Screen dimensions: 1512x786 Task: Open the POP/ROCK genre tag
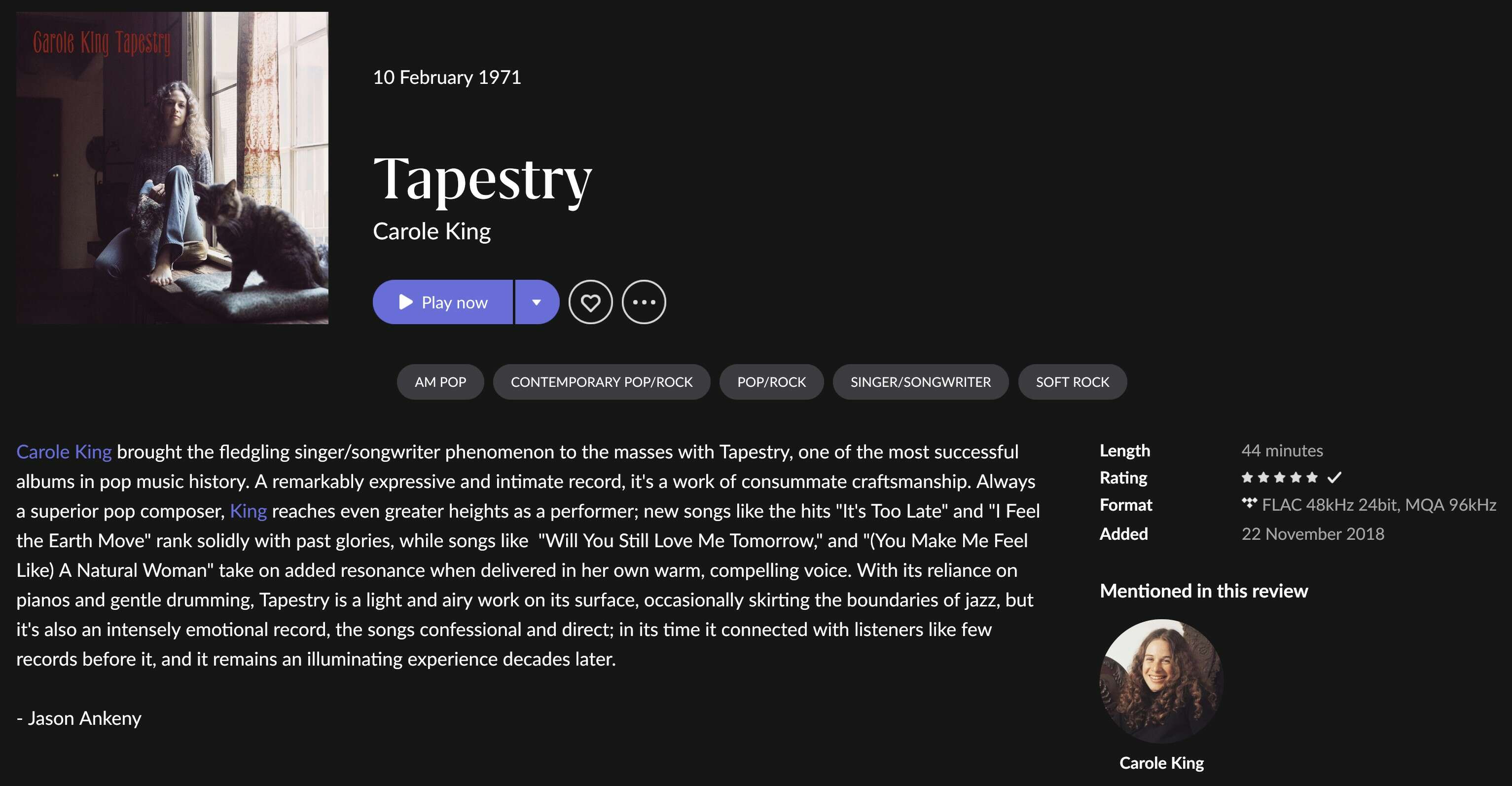[771, 382]
